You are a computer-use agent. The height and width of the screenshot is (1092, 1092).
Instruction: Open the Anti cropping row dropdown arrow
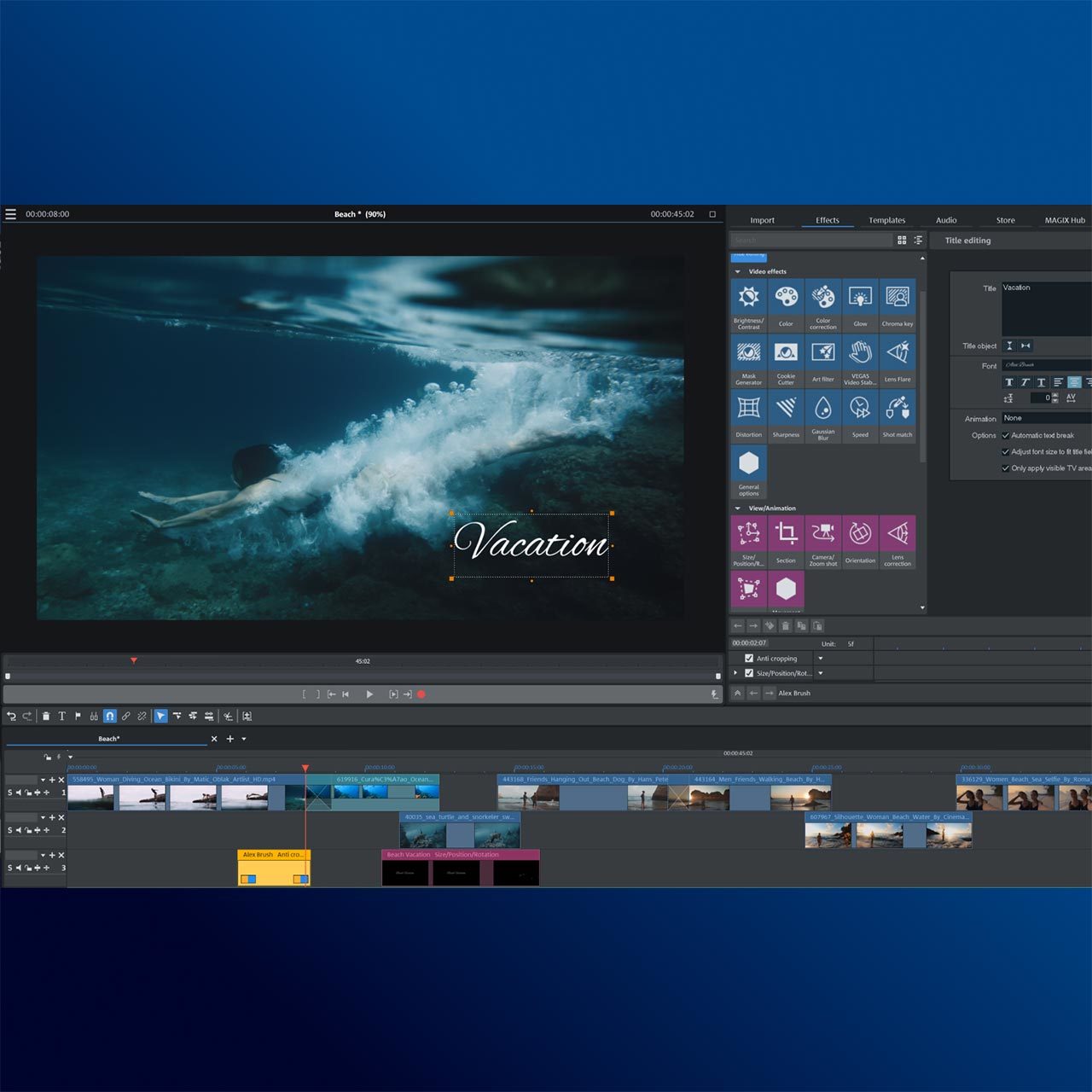[821, 659]
